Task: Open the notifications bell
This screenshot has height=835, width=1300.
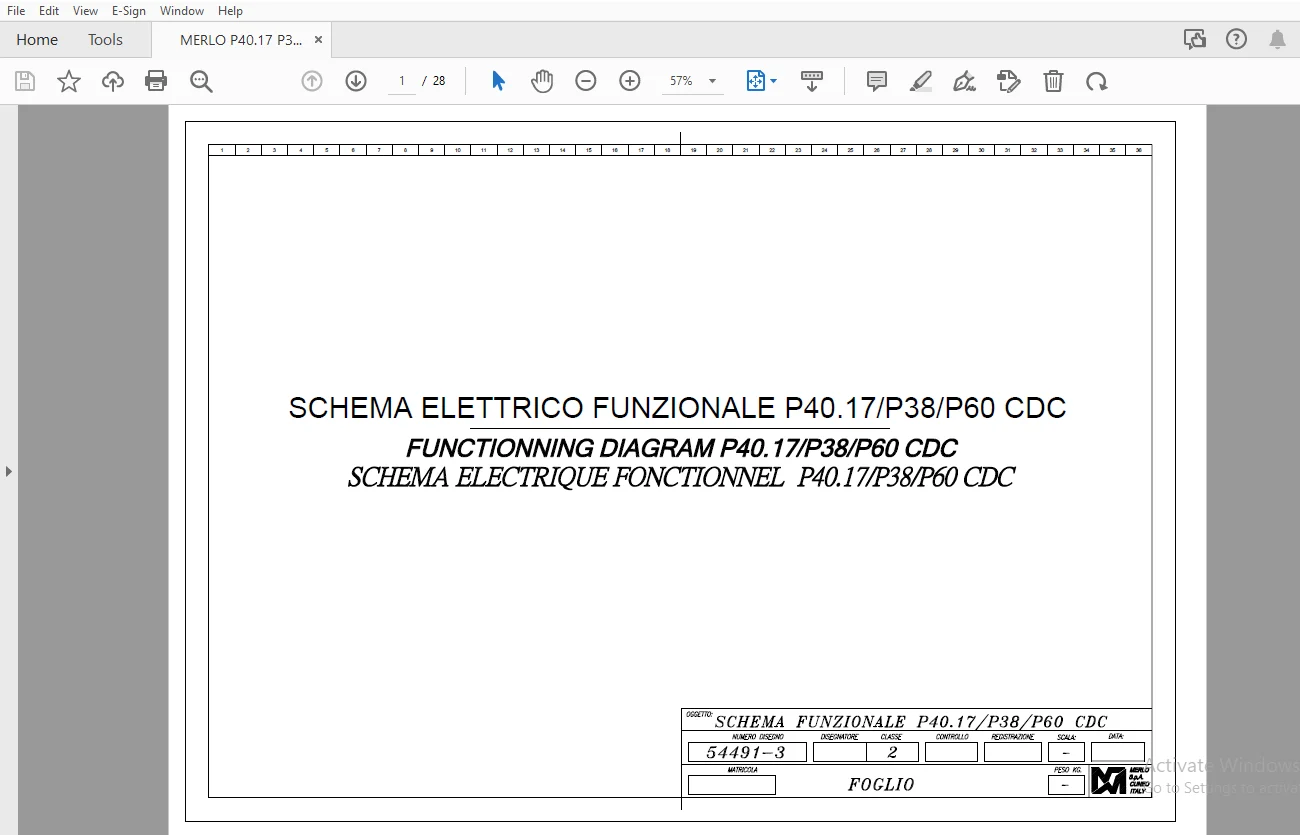Action: click(1277, 39)
